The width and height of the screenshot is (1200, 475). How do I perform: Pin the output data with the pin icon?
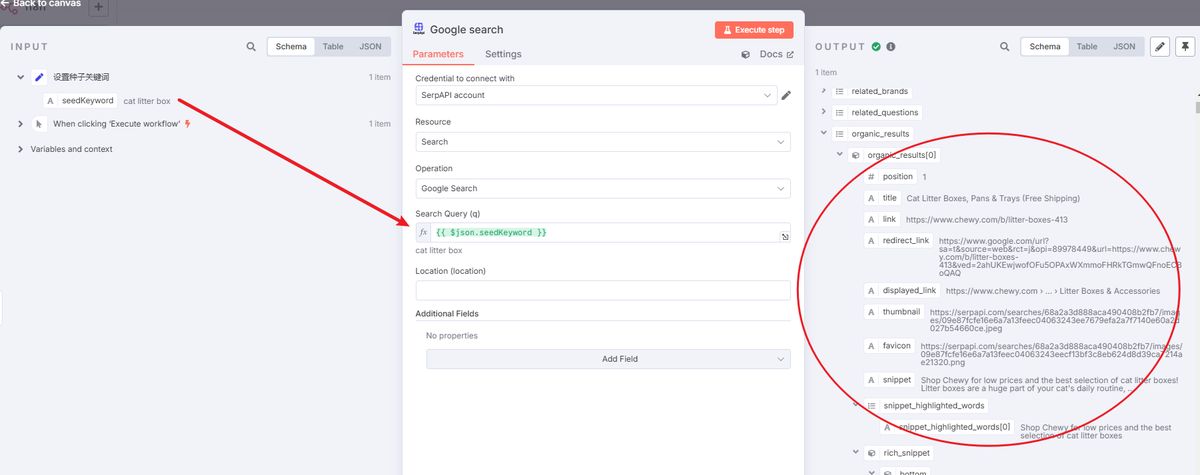(1185, 46)
